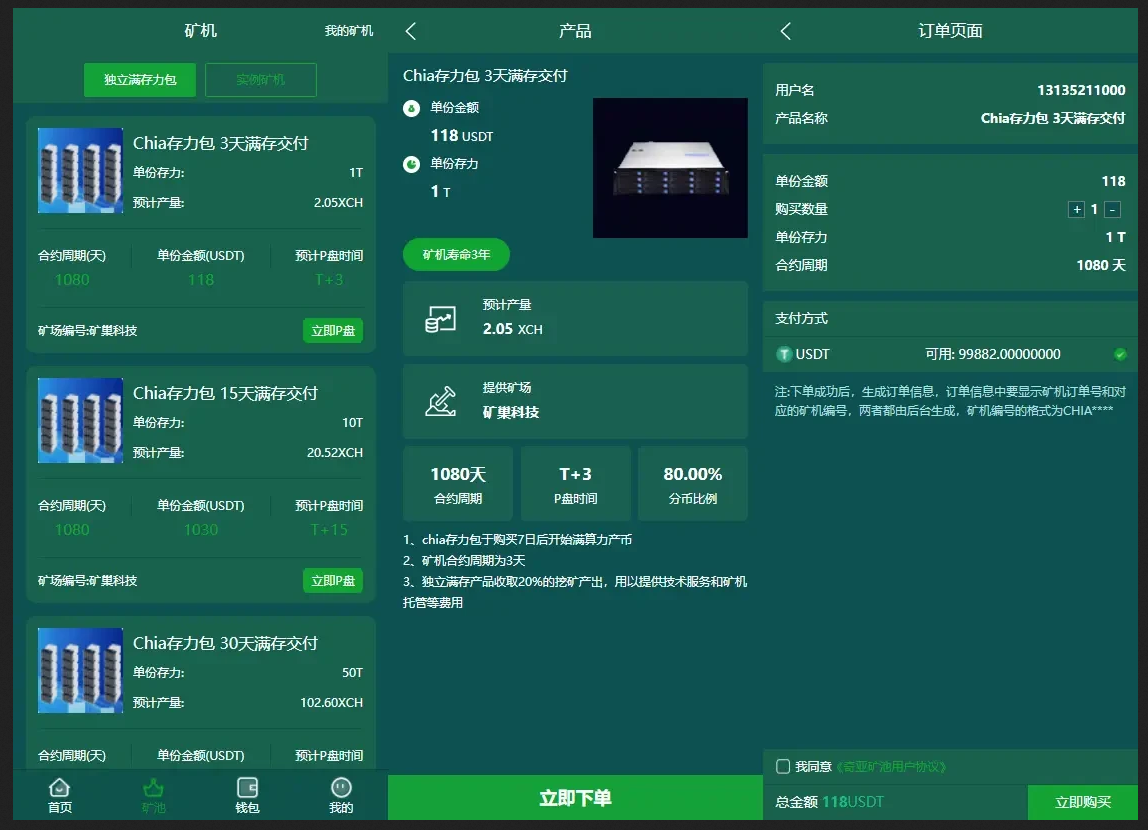The width and height of the screenshot is (1148, 830).
Task: Go back using the 产品 page back arrow
Action: click(411, 31)
